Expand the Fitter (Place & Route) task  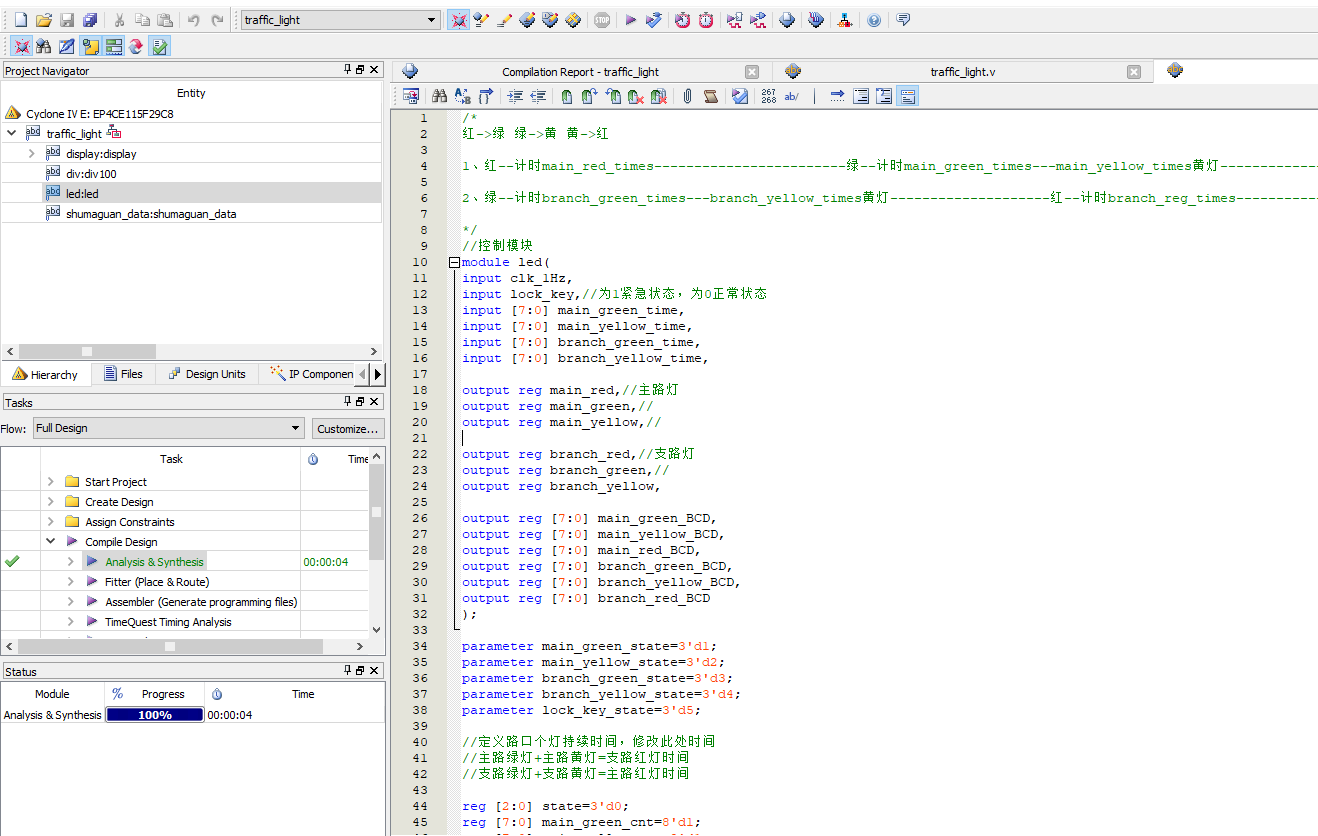(x=70, y=582)
